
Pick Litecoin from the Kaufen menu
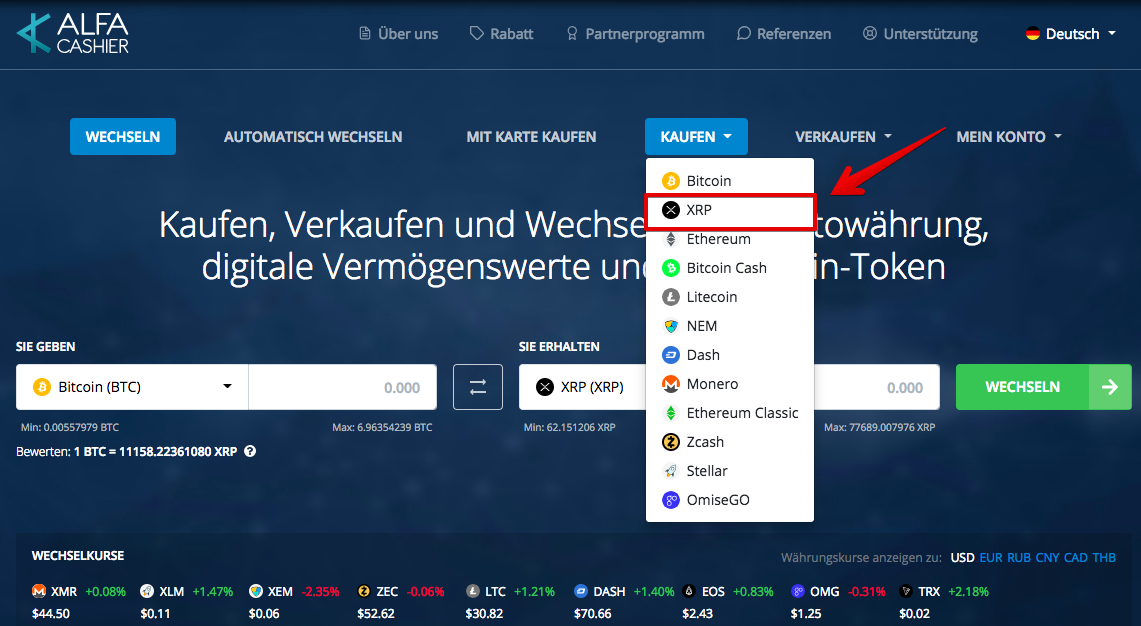[x=730, y=297]
